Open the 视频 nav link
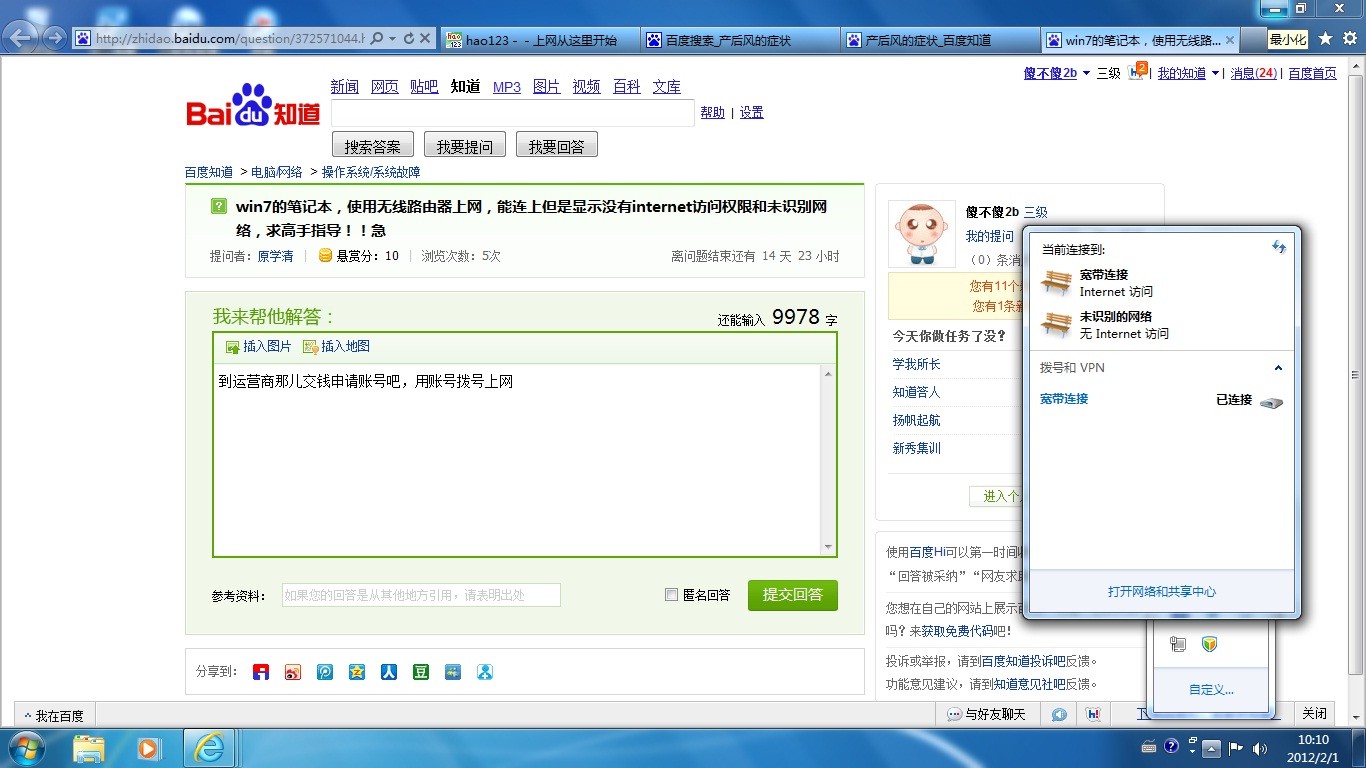This screenshot has height=768, width=1366. [x=586, y=87]
